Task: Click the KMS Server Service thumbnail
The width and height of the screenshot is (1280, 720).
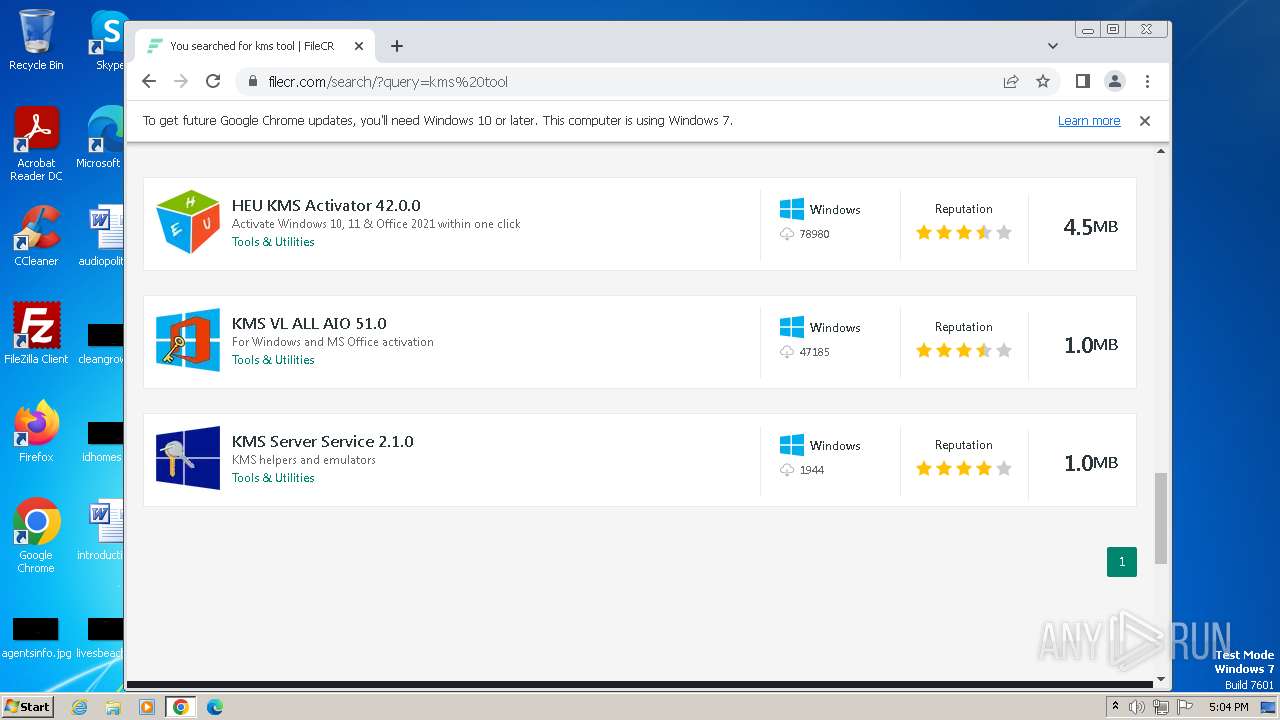Action: point(188,458)
